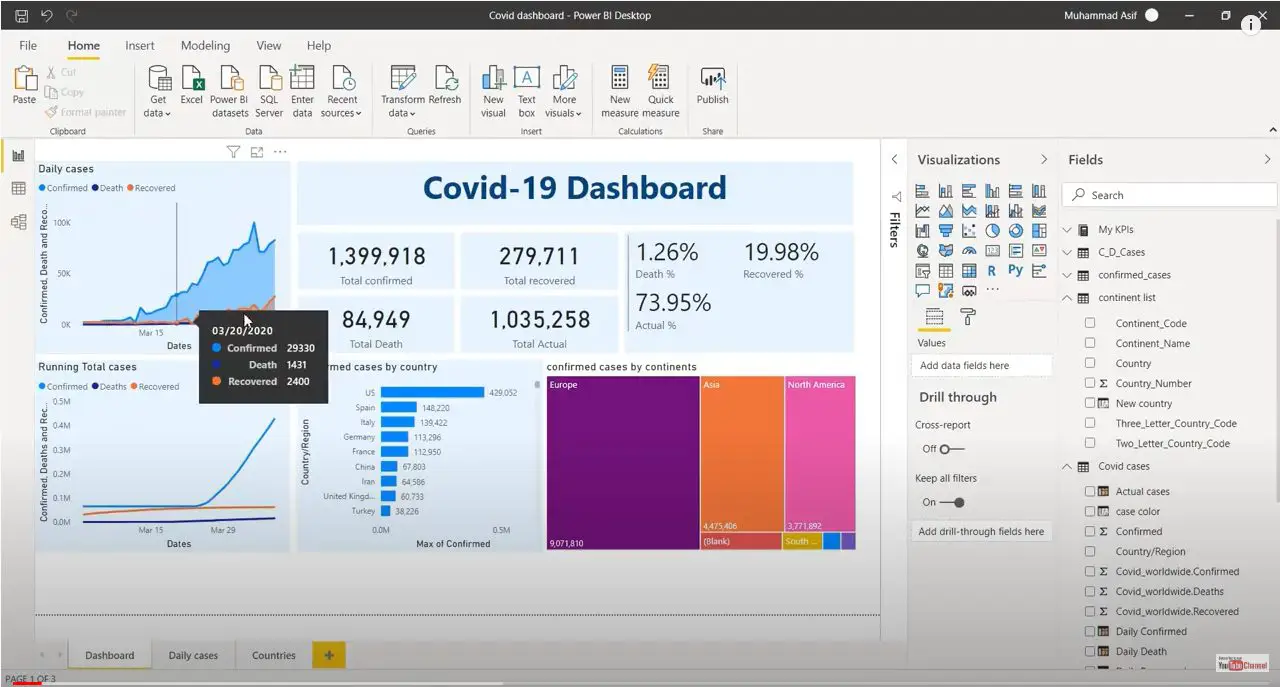Choose the area chart visual
1280x687 pixels.
pos(946,211)
